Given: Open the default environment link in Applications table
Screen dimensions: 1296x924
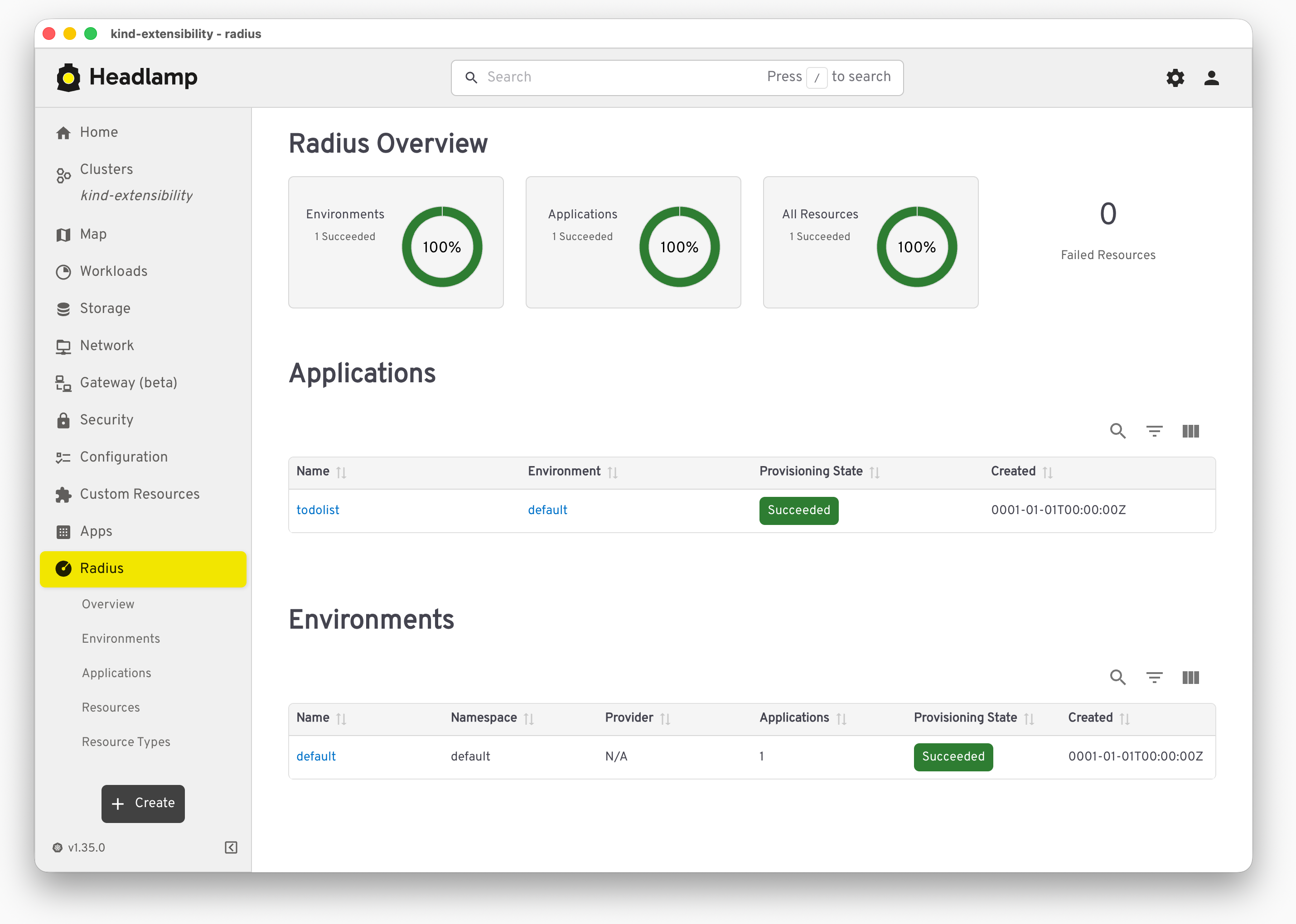Looking at the screenshot, I should [x=547, y=510].
